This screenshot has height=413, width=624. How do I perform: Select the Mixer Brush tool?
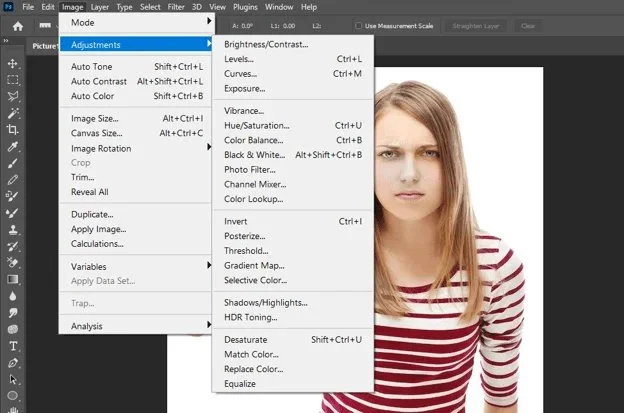tap(13, 213)
